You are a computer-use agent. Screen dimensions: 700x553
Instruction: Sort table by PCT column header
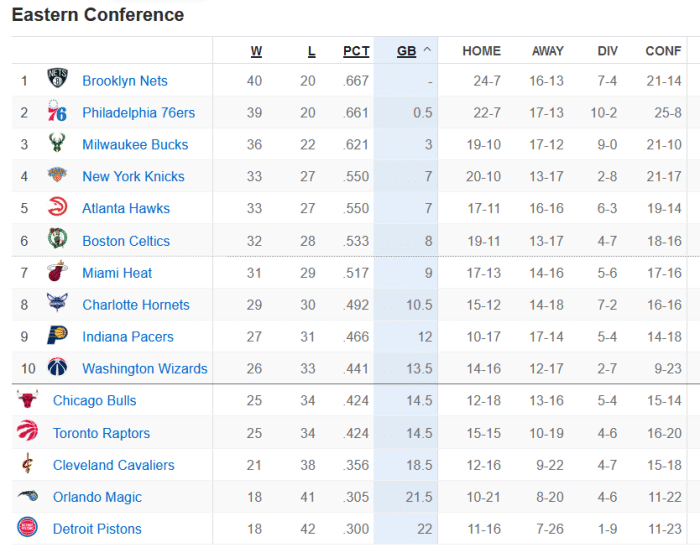tap(356, 51)
